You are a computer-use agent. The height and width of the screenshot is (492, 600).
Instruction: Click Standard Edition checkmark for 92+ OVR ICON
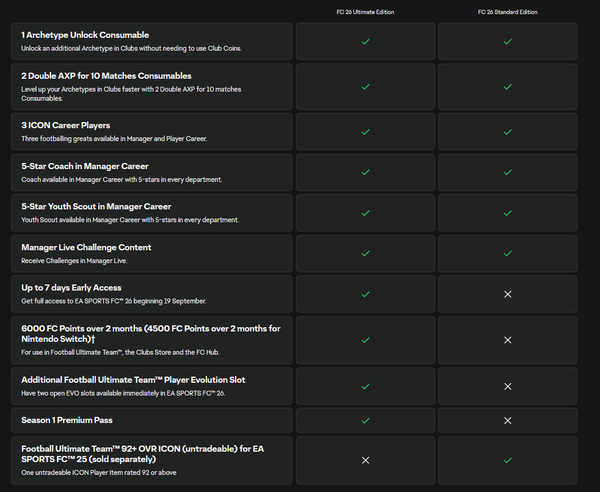coord(507,460)
